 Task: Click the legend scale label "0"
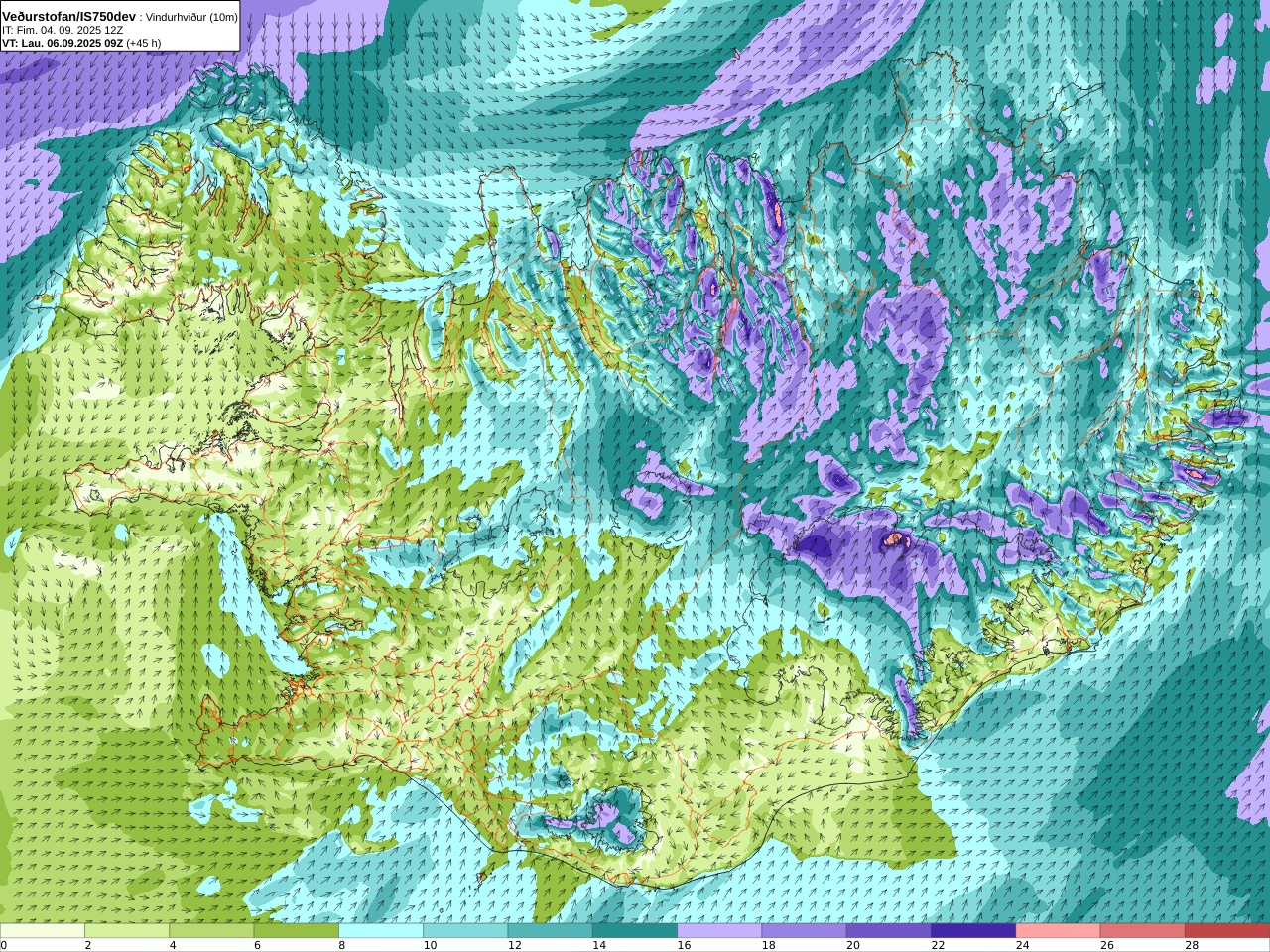tap(4, 945)
